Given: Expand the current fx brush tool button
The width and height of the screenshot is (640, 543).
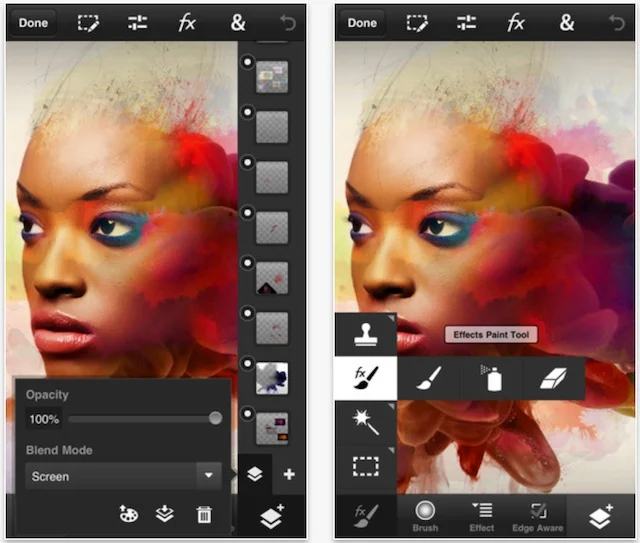Looking at the screenshot, I should click(363, 516).
